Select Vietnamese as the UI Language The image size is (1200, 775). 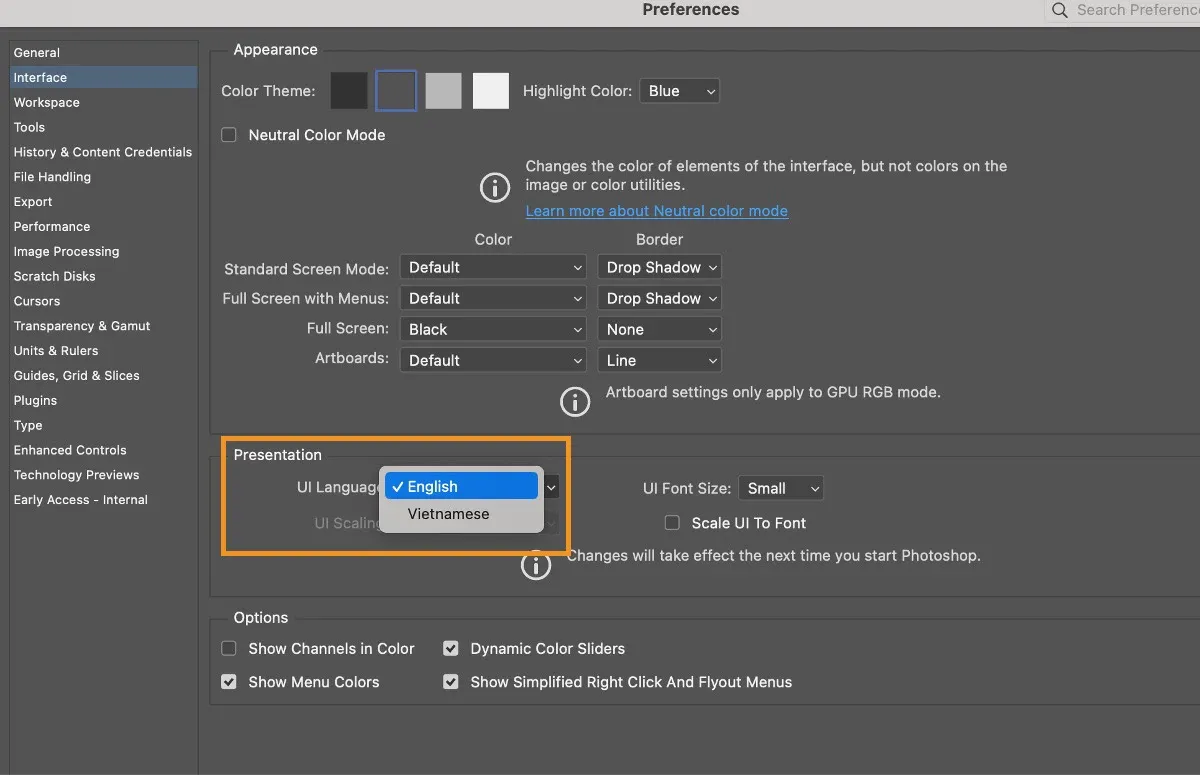[448, 513]
